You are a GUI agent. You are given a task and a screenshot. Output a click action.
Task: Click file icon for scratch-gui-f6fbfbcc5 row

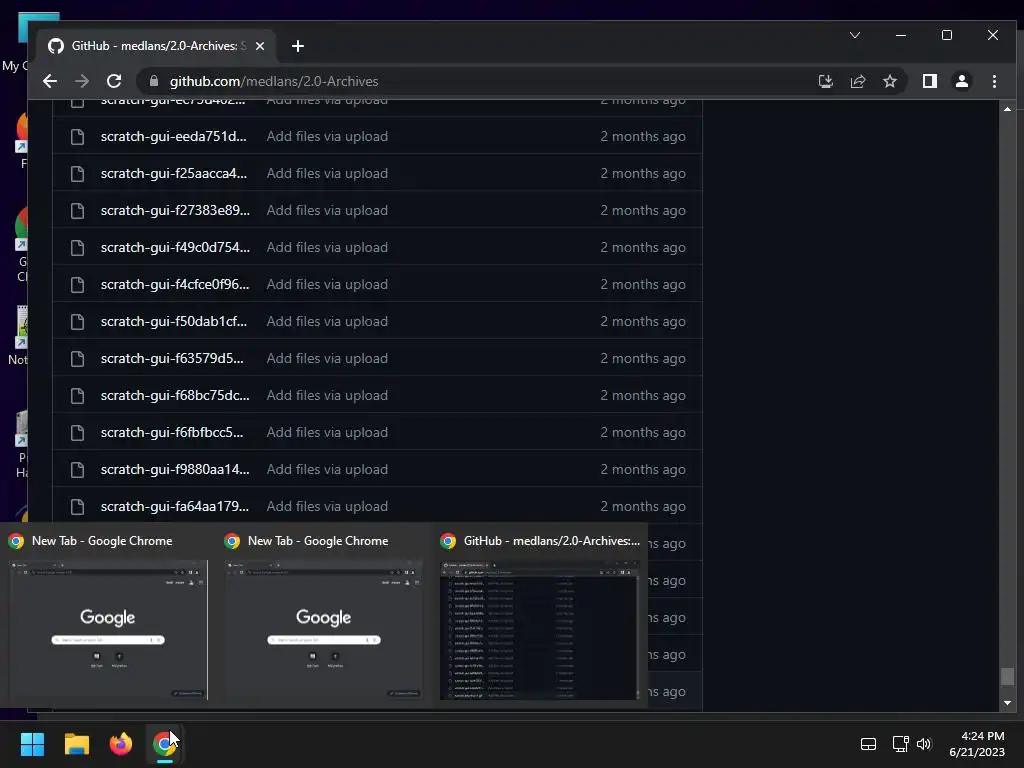point(77,432)
